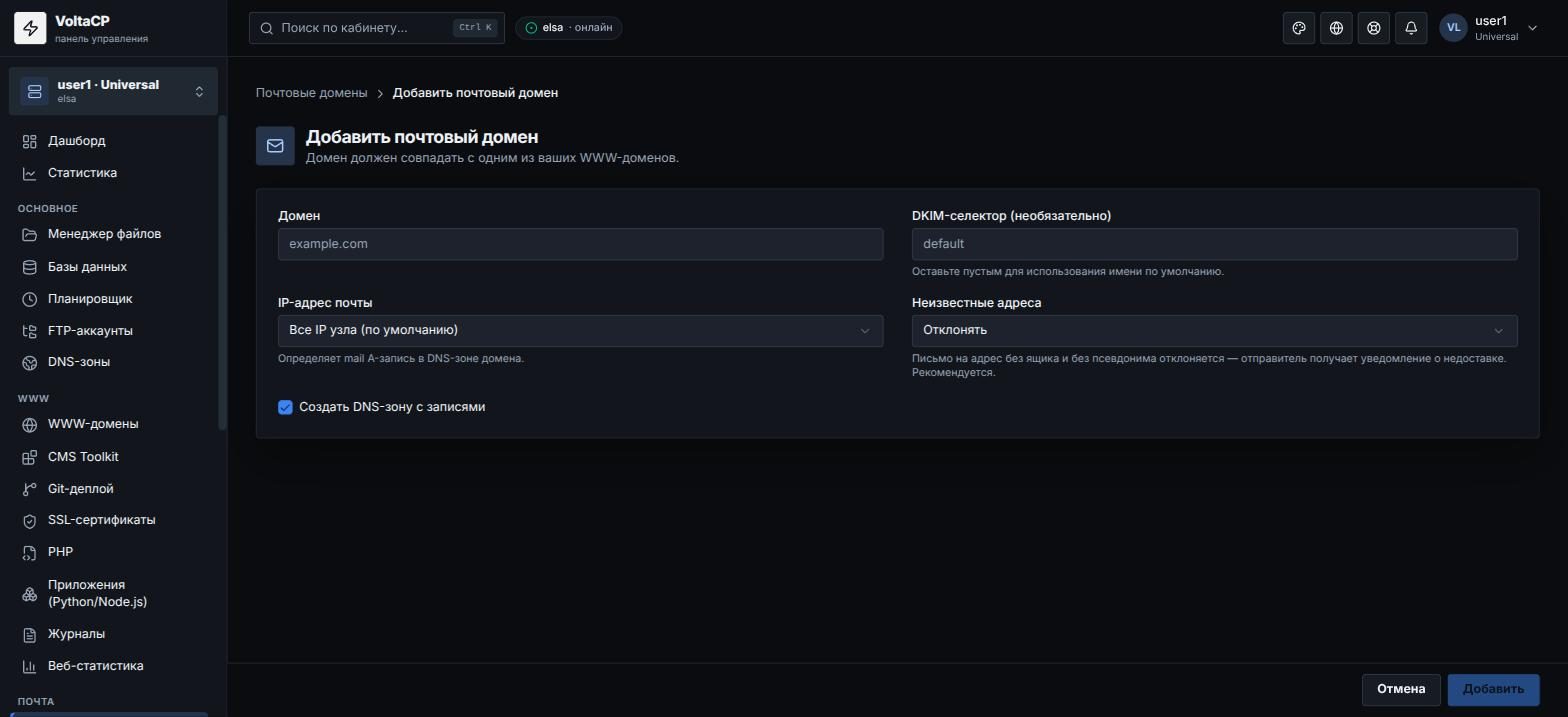Viewport: 1568px width, 717px height.
Task: Open the user1 profile menu
Action: pyautogui.click(x=1489, y=28)
